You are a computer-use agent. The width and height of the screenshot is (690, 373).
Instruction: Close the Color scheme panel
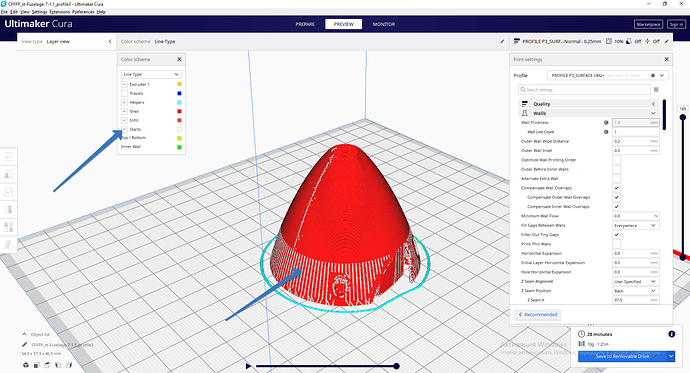[x=179, y=59]
